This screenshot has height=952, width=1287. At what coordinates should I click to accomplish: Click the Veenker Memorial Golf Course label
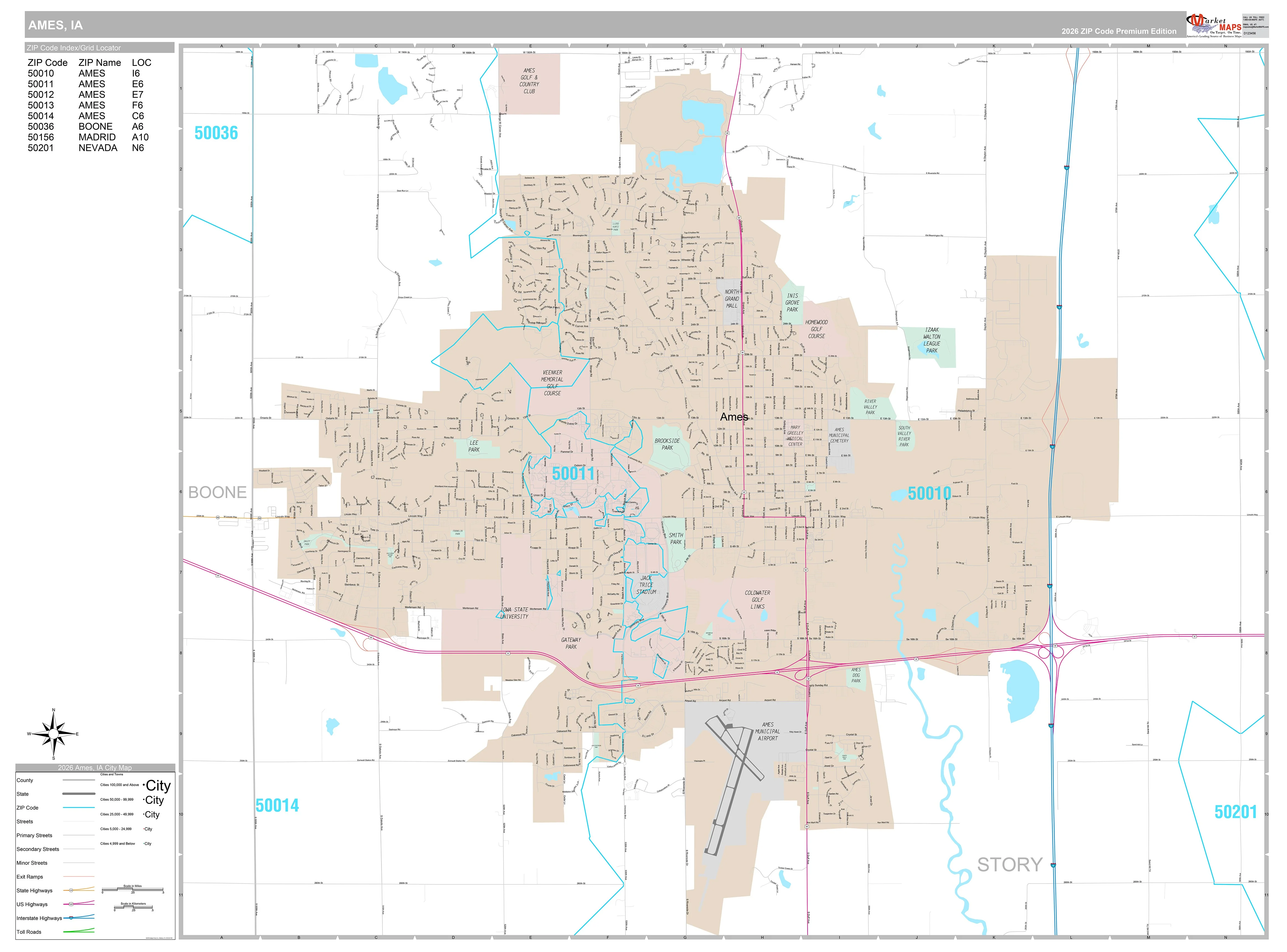pyautogui.click(x=552, y=383)
